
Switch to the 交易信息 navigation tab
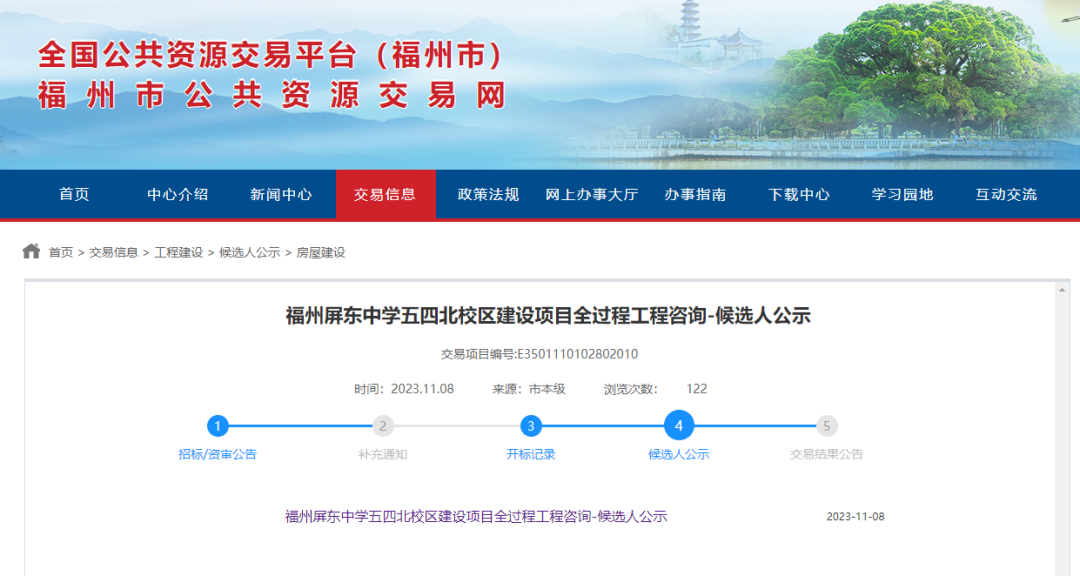point(386,195)
